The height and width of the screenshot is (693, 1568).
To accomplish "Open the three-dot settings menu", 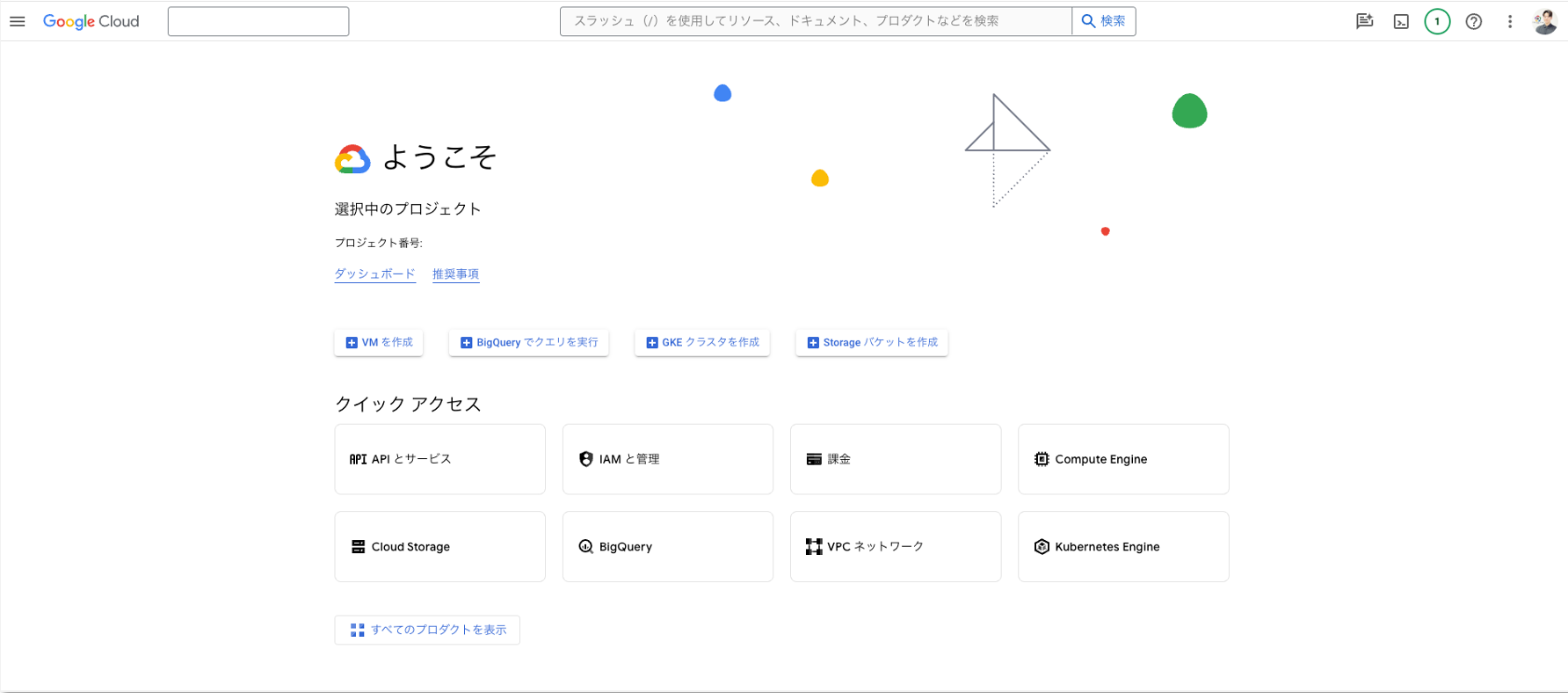I will coord(1510,22).
